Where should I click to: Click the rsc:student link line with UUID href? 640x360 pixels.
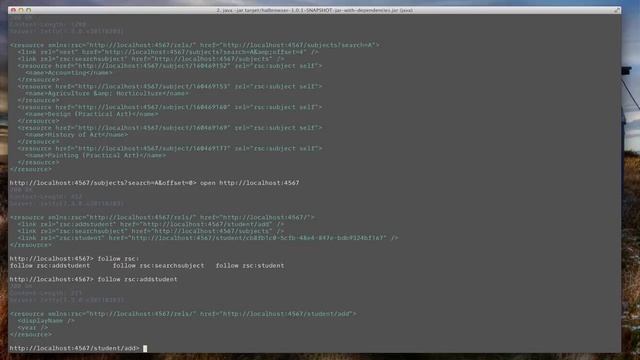(208, 238)
